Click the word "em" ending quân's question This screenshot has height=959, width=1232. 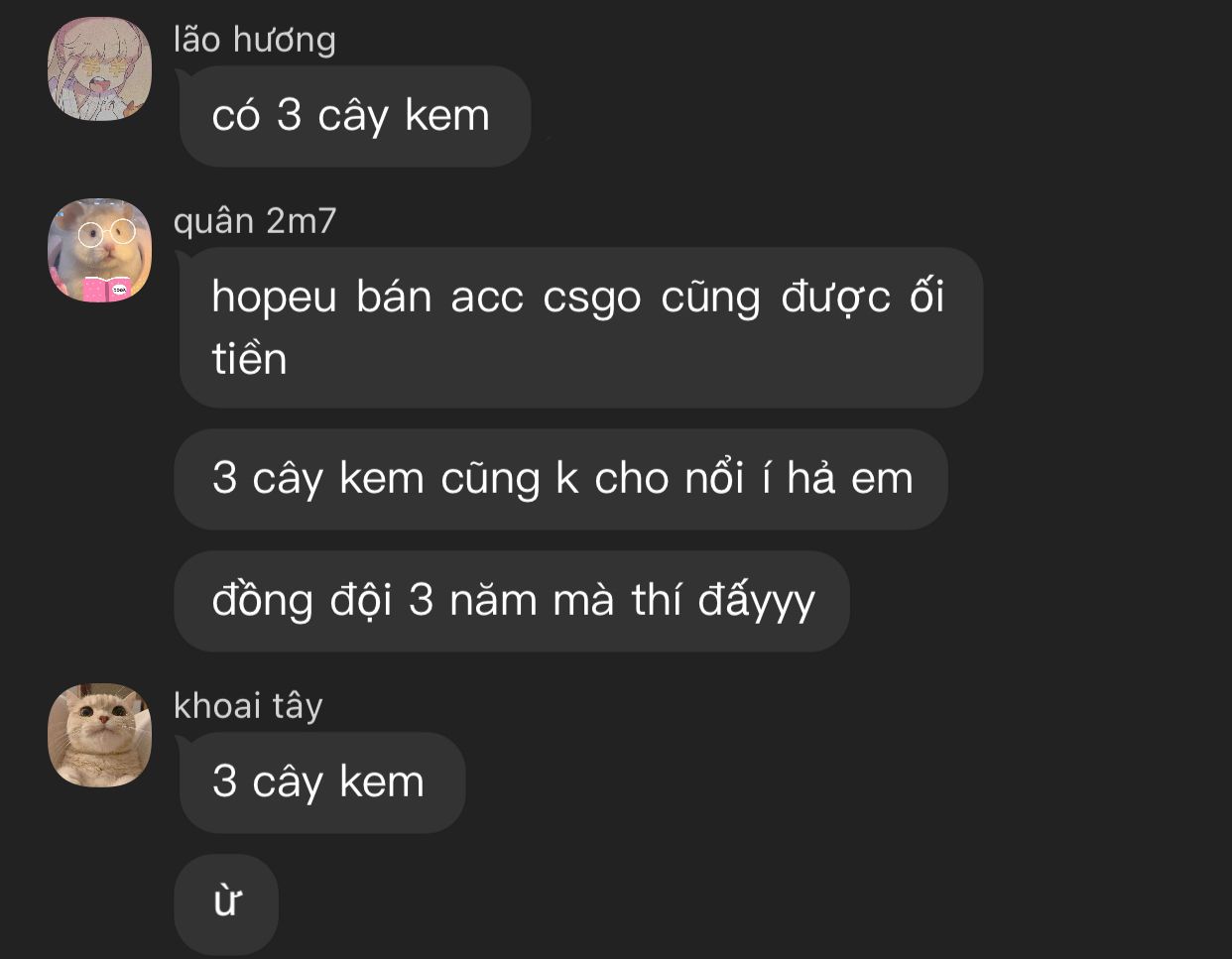pos(882,480)
